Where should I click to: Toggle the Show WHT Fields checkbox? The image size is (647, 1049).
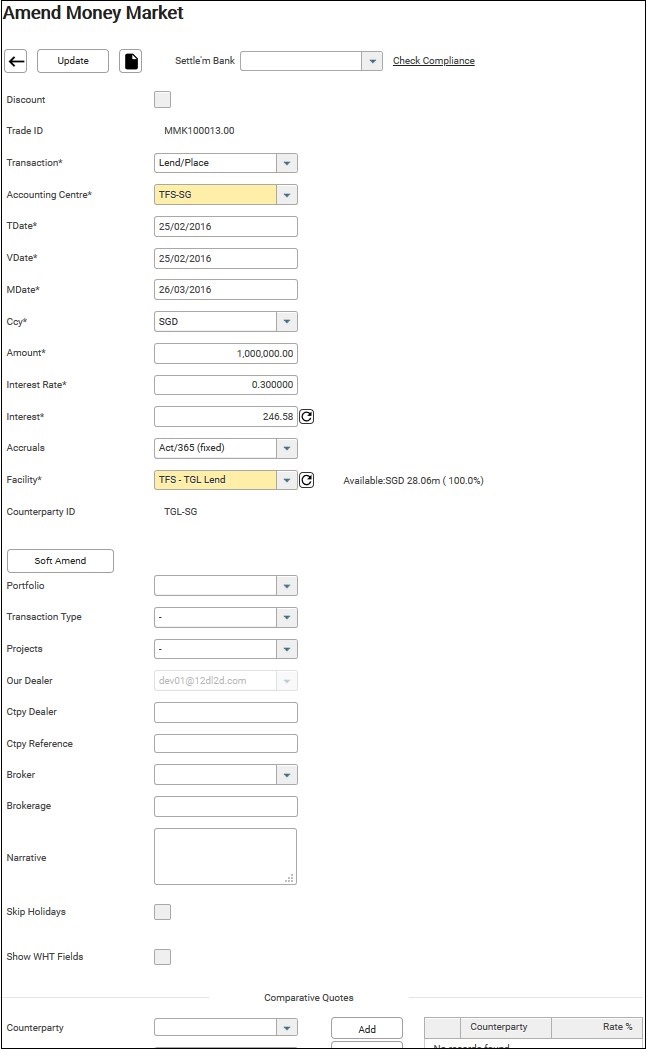pyautogui.click(x=163, y=957)
